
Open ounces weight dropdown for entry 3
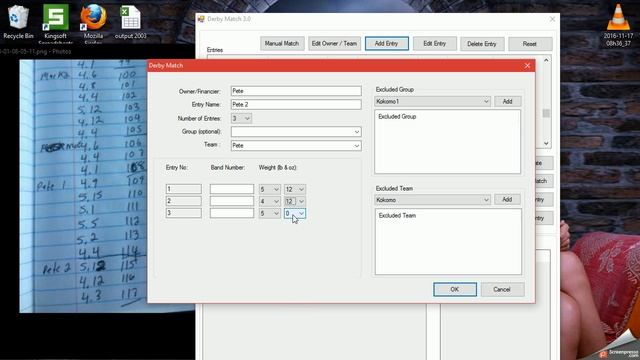(x=295, y=213)
